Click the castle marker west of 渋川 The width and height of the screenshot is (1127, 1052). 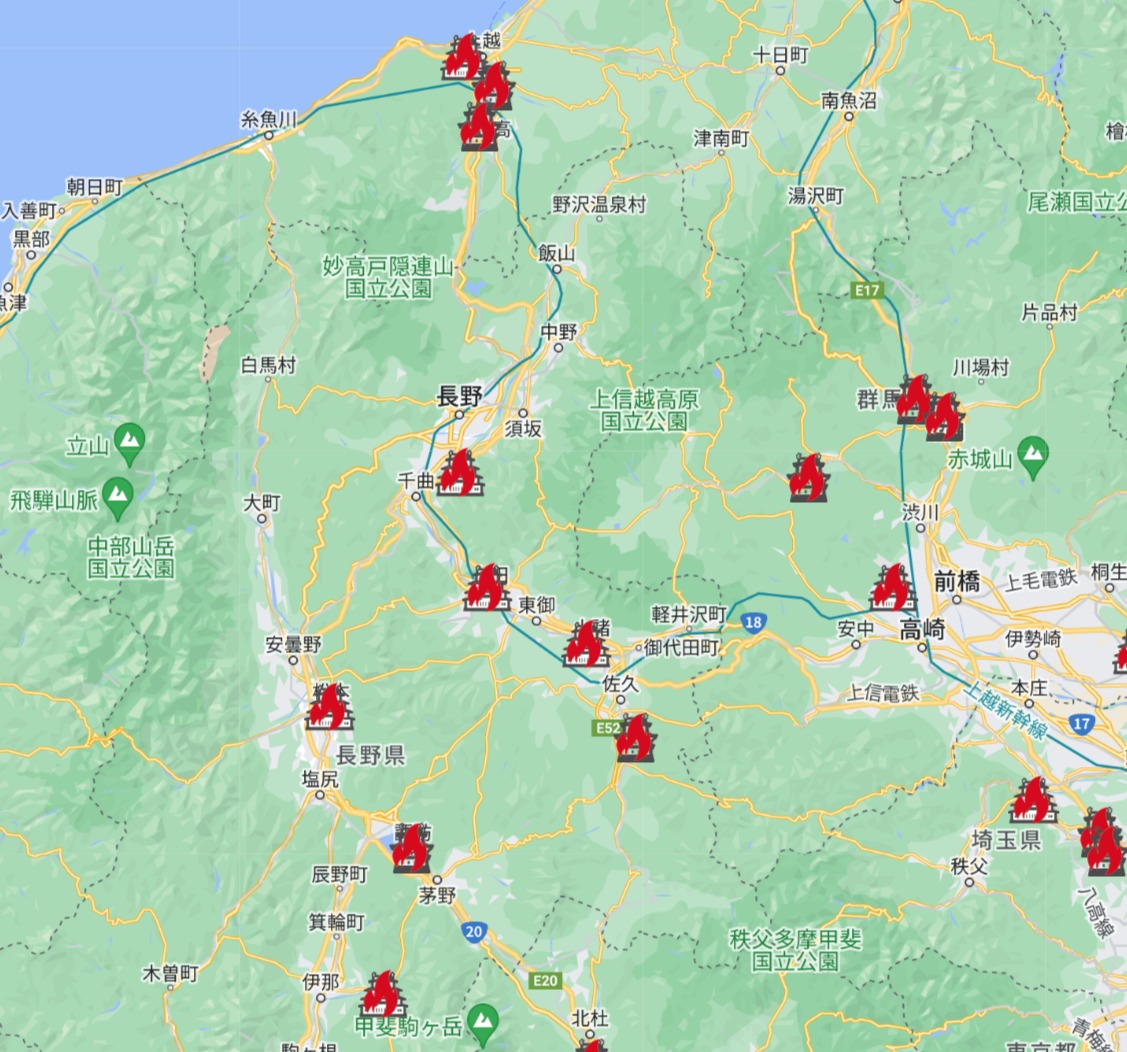pos(808,478)
